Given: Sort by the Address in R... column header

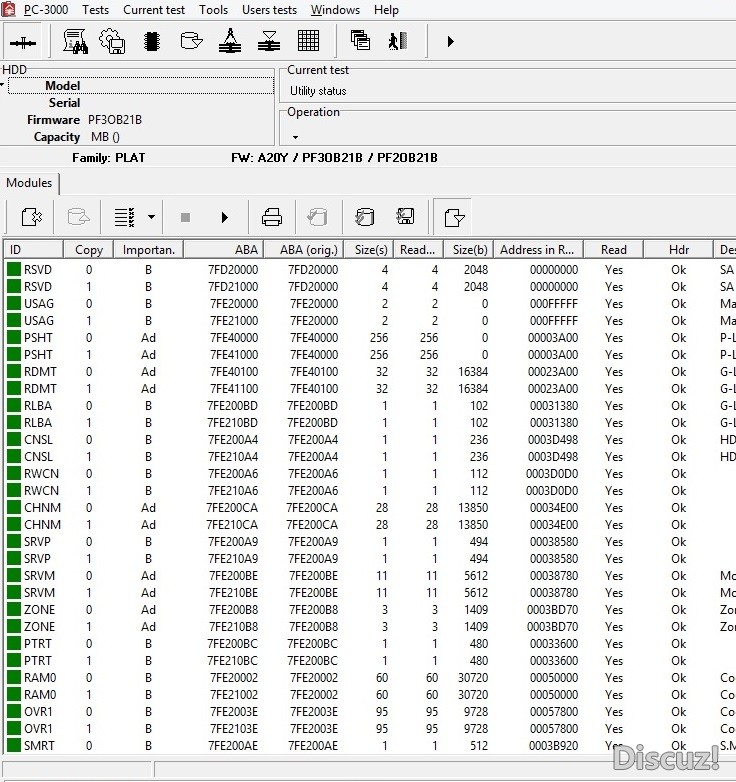Looking at the screenshot, I should click(539, 250).
